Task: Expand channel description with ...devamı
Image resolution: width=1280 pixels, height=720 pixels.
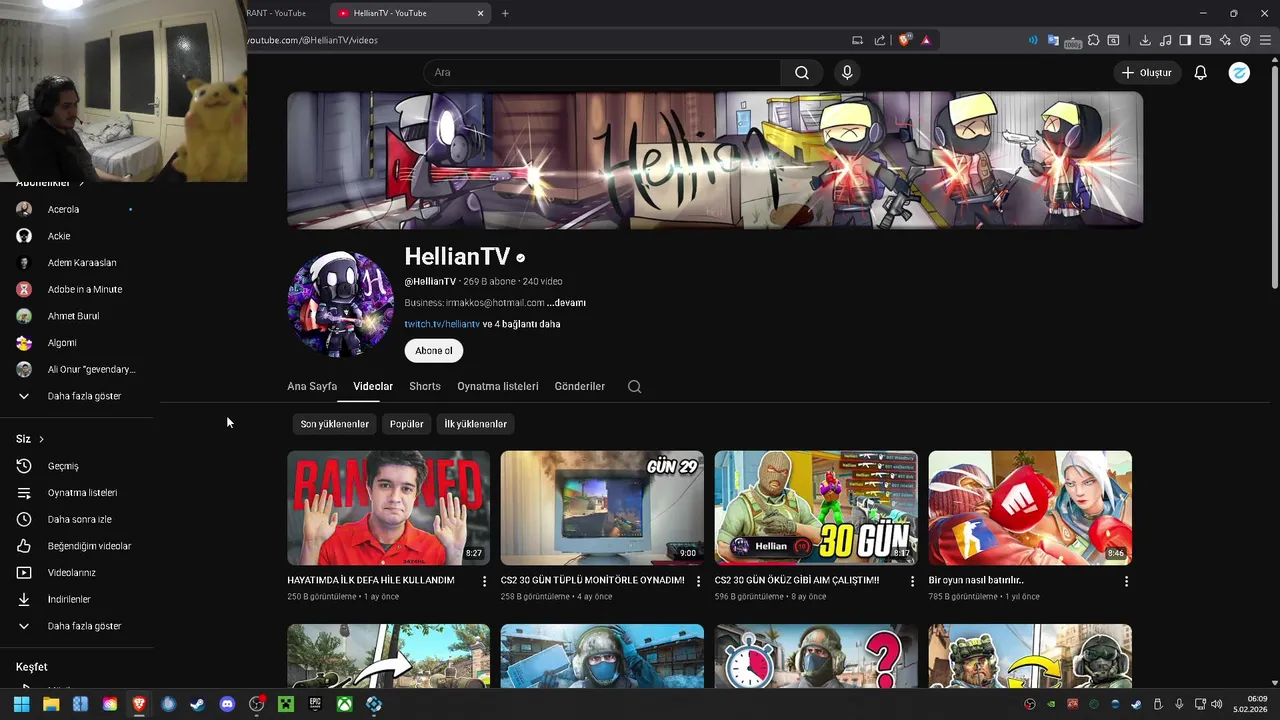Action: click(566, 303)
